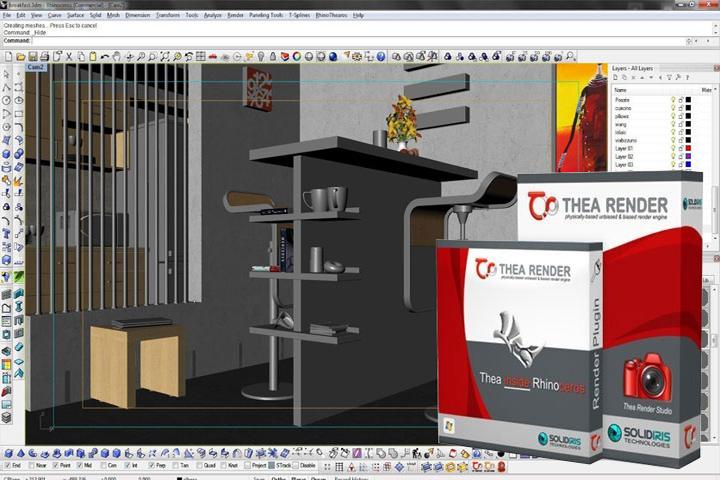Click the move layer up triangle icon

(x=642, y=78)
